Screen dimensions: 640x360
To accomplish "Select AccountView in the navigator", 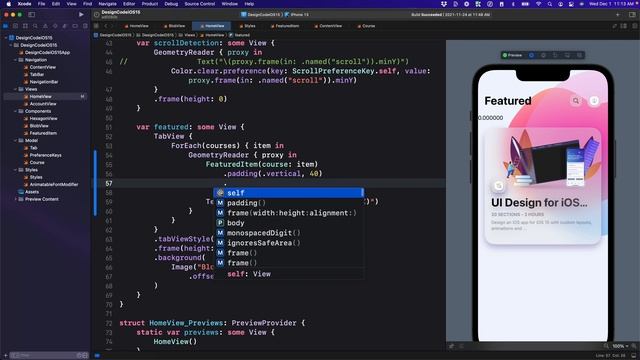I will click(x=43, y=104).
